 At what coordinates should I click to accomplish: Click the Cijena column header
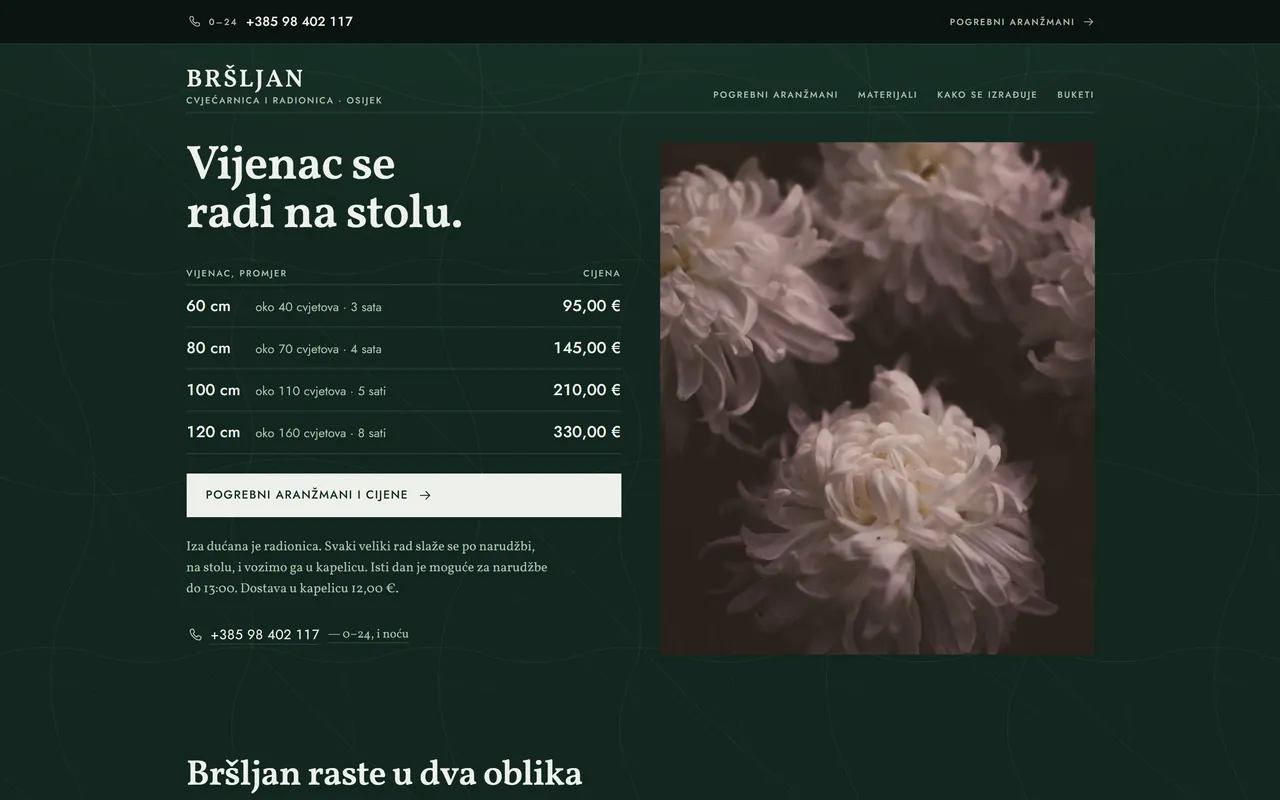click(602, 274)
